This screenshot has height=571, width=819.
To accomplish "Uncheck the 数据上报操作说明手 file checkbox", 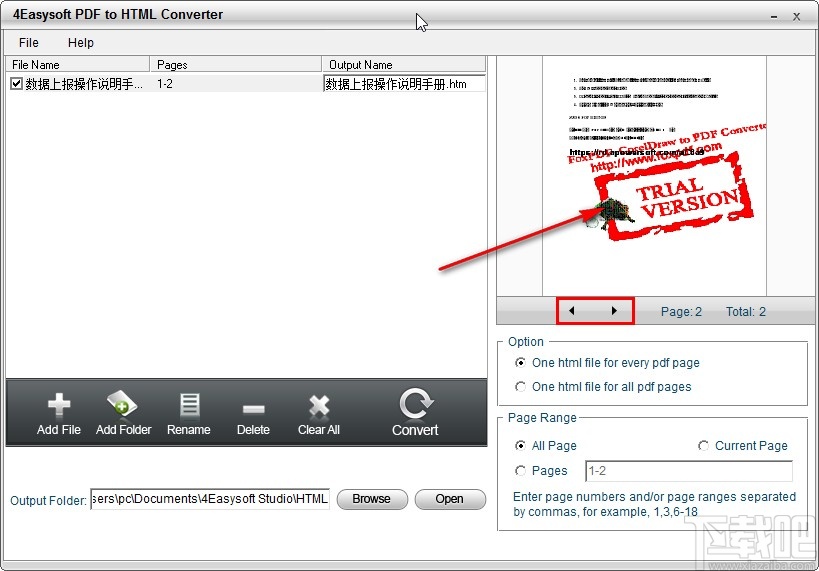I will (x=16, y=84).
